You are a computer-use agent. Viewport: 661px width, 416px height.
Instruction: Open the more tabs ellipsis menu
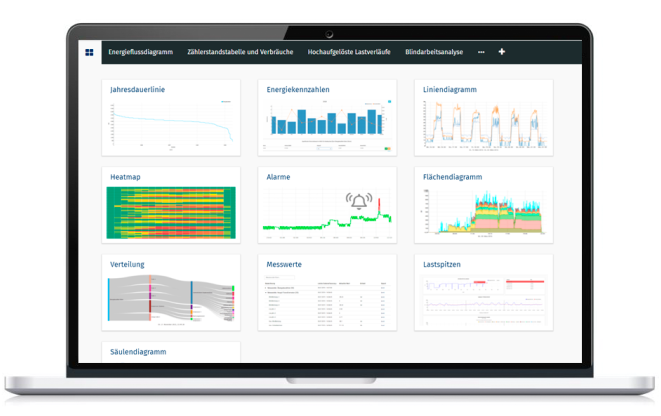pos(481,52)
